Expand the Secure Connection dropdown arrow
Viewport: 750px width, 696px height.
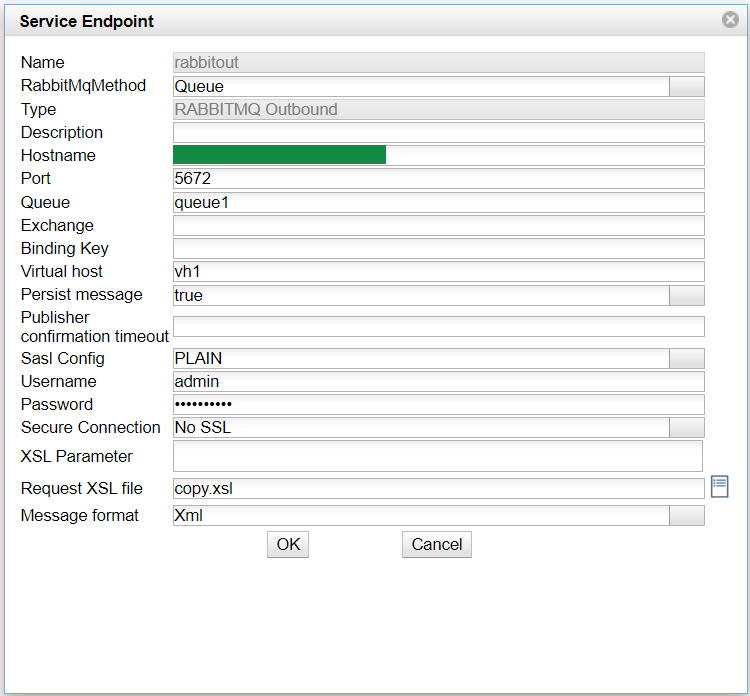click(686, 428)
